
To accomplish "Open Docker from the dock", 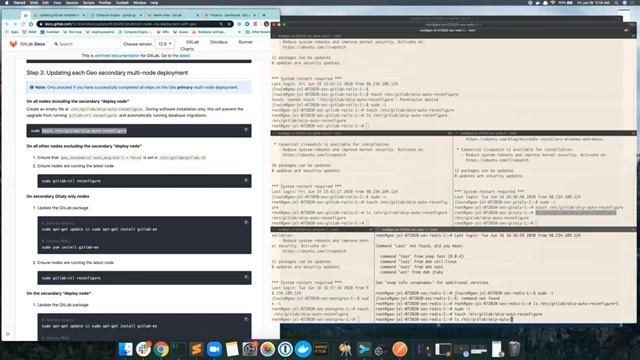I will click(303, 349).
